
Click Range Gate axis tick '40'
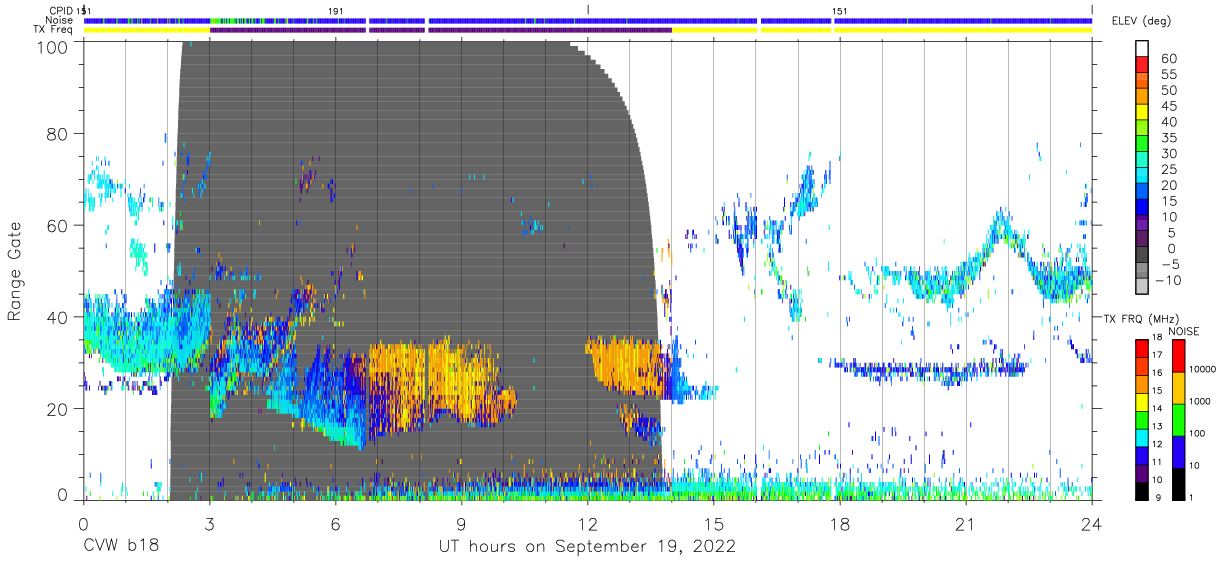point(57,317)
